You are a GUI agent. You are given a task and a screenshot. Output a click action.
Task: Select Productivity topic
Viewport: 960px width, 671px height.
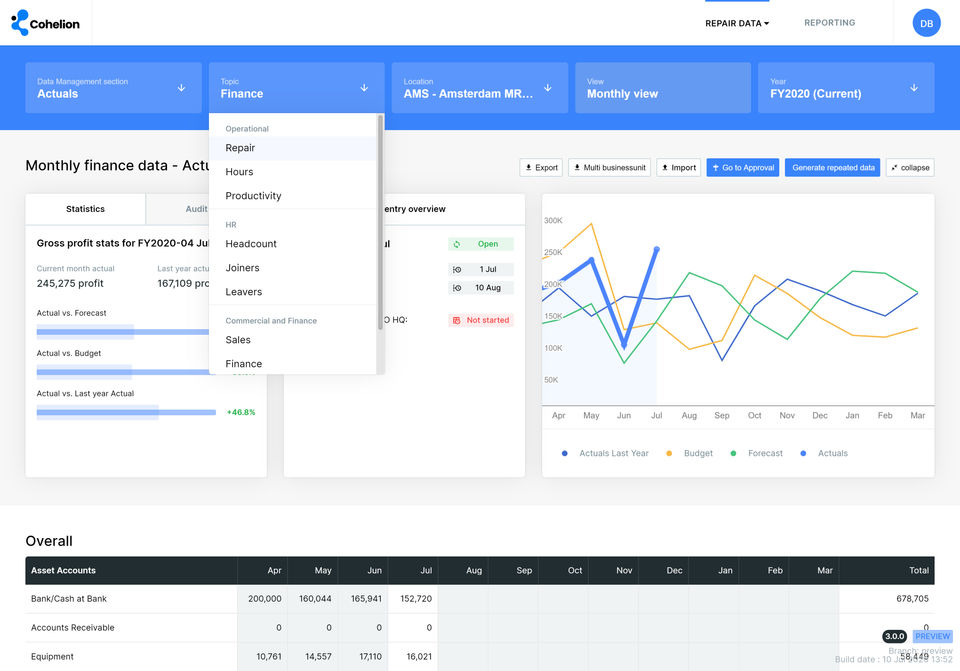[x=293, y=196]
